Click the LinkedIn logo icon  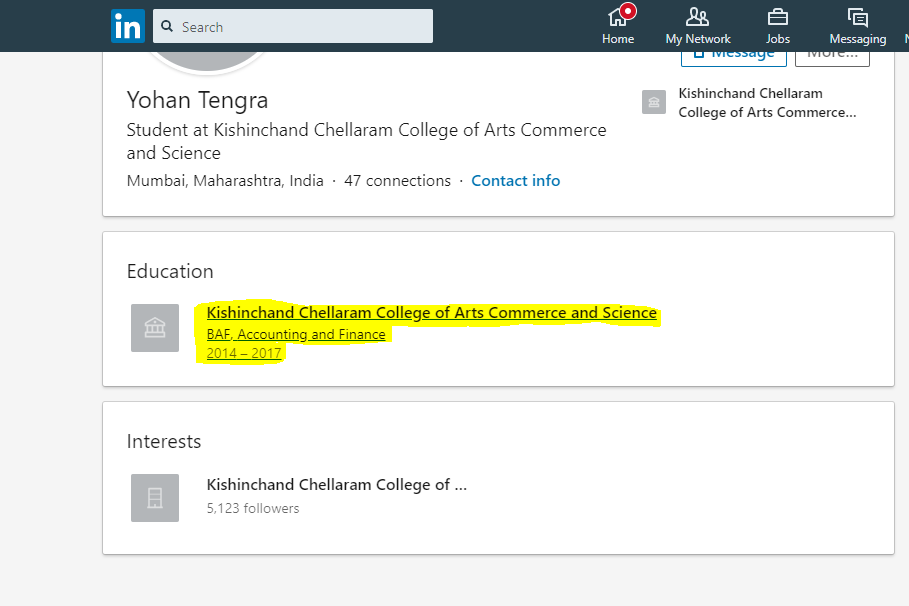128,26
